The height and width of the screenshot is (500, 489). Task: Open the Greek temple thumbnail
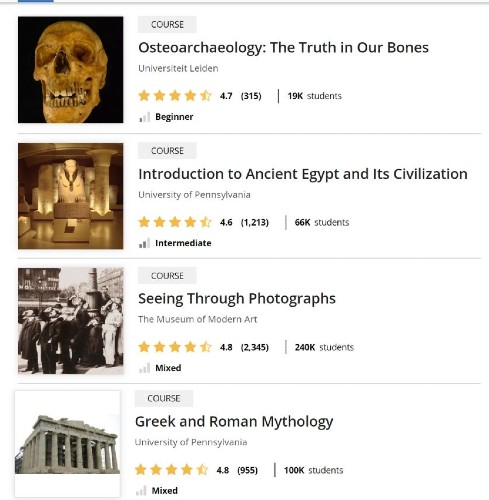(67, 444)
